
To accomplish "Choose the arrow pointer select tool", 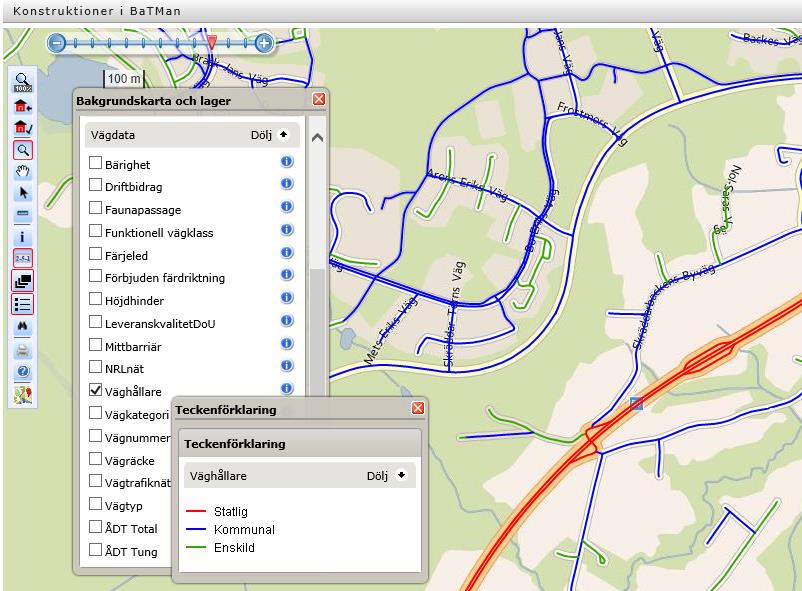I will (x=23, y=193).
